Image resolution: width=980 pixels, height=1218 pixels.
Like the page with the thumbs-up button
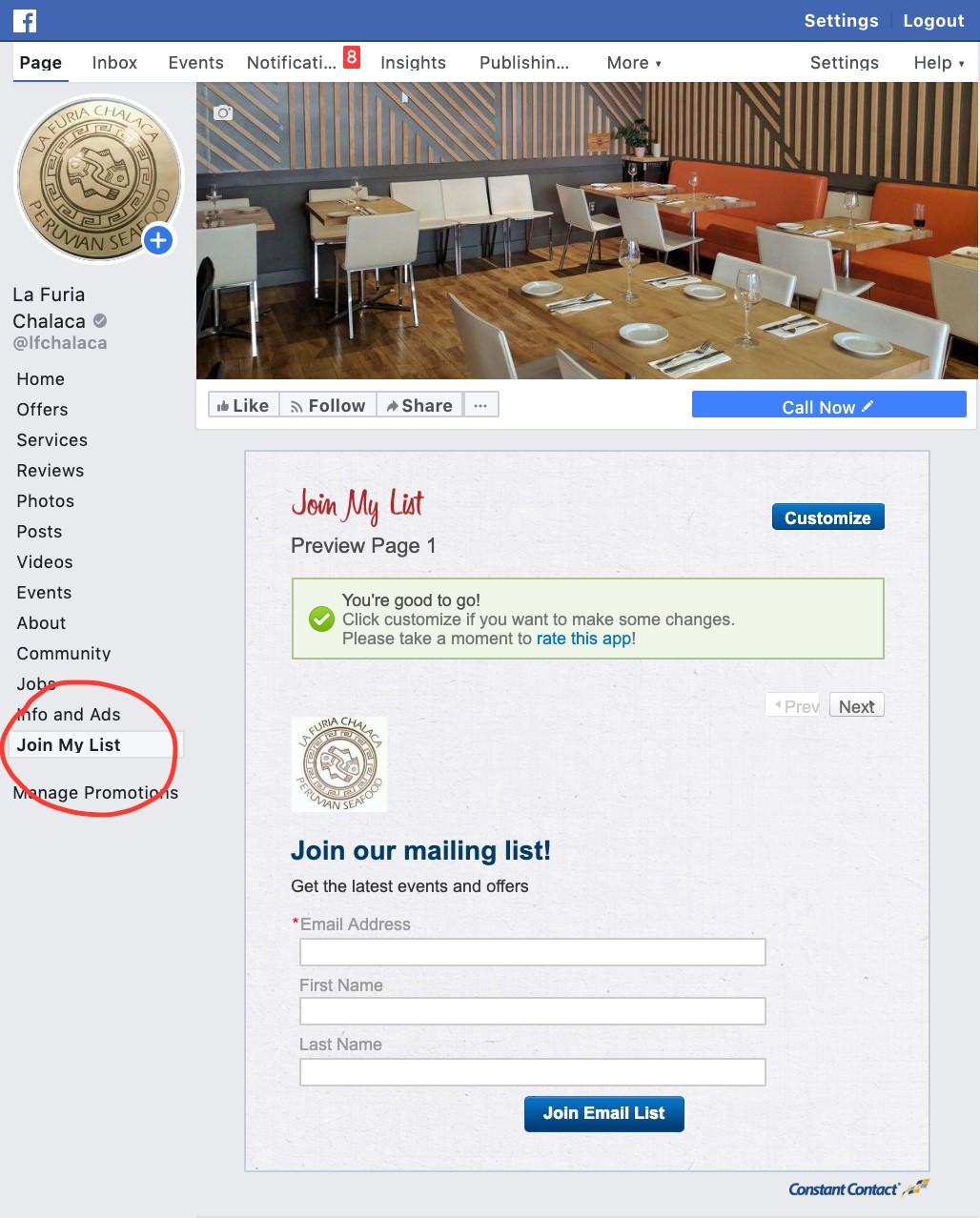click(x=244, y=405)
